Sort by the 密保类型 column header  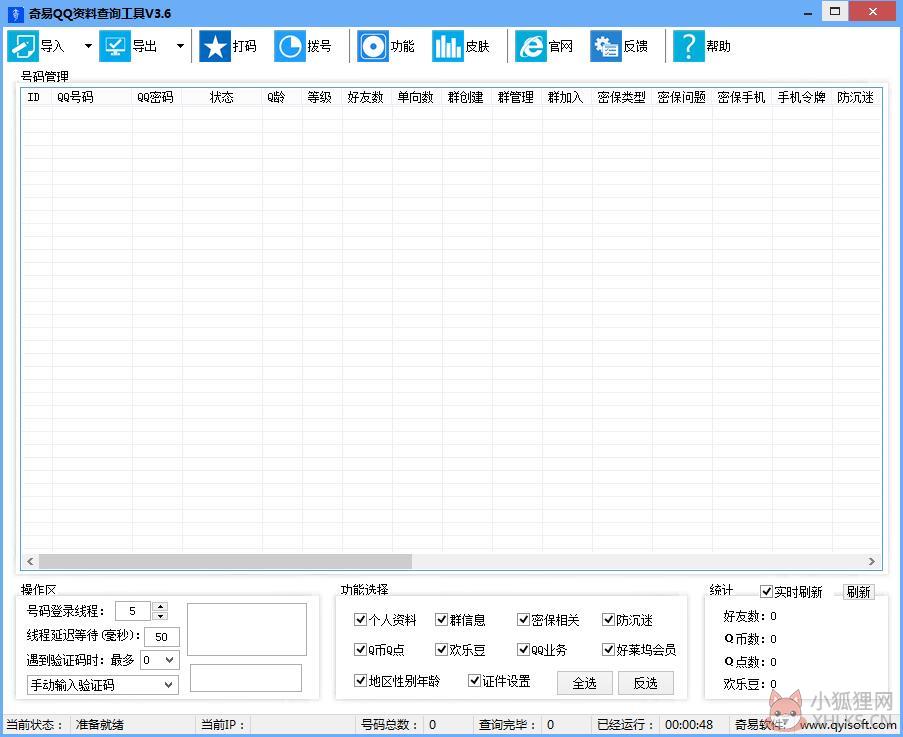click(622, 97)
